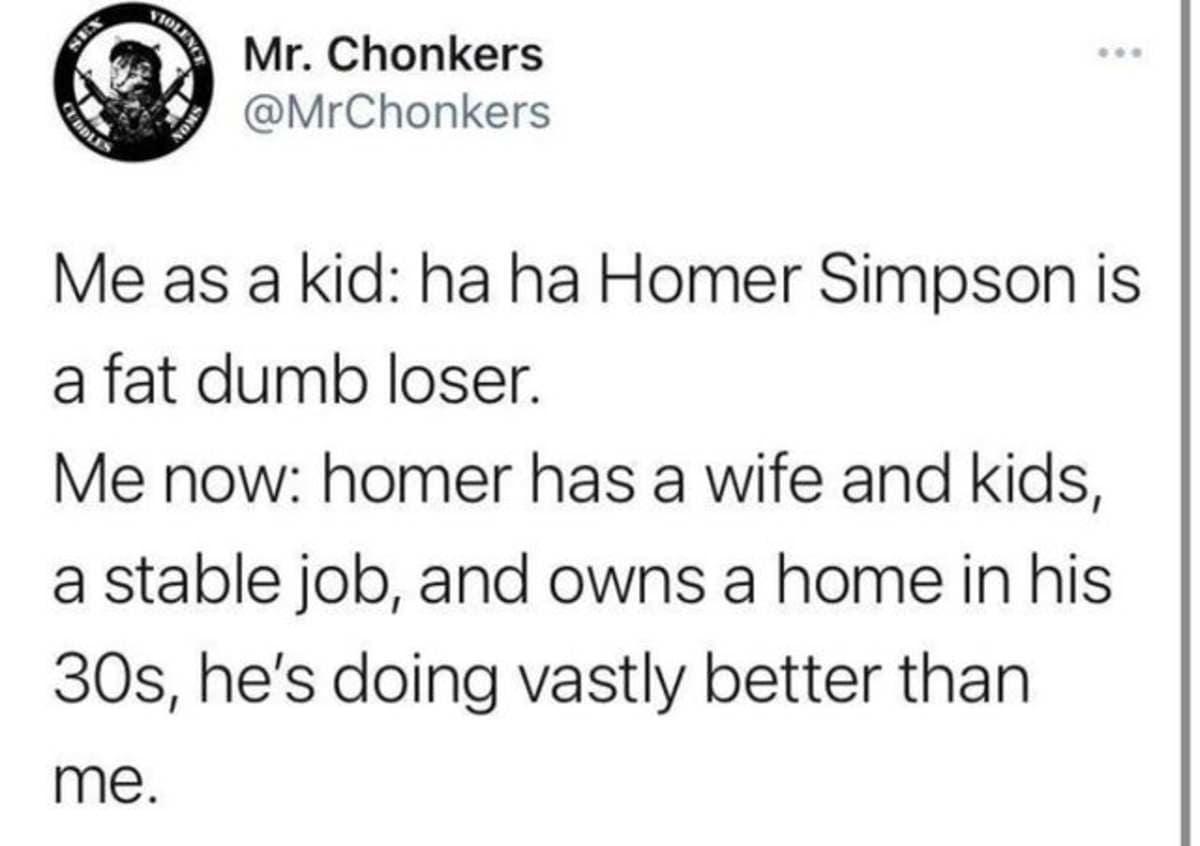
Task: Open the Mr. Chonkers display name link
Action: pos(393,54)
